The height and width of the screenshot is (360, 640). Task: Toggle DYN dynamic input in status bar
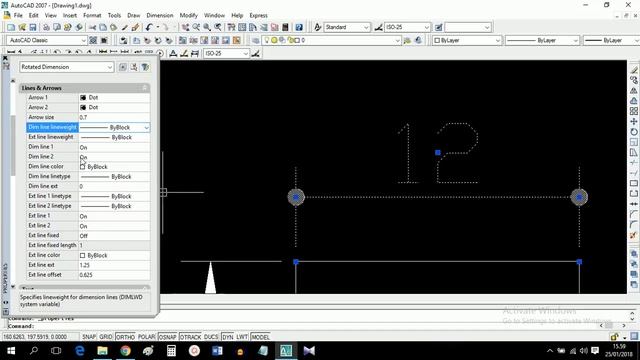pyautogui.click(x=228, y=337)
